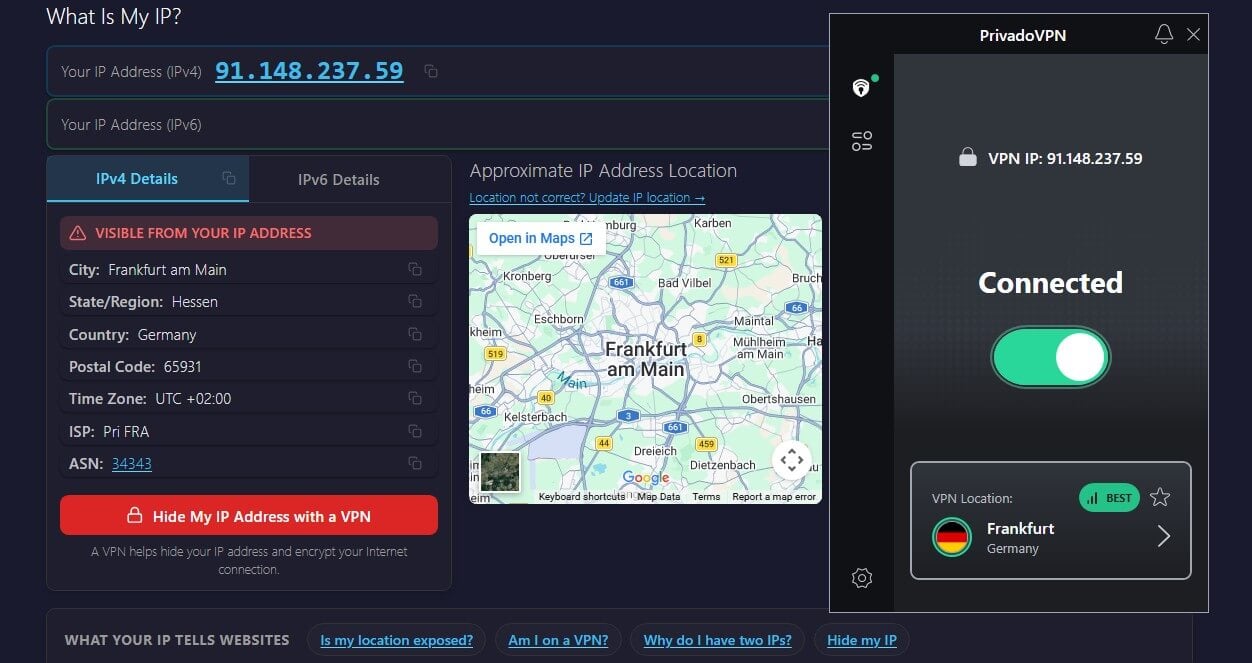Open the ASN 34343 link
The width and height of the screenshot is (1252, 663).
point(132,463)
